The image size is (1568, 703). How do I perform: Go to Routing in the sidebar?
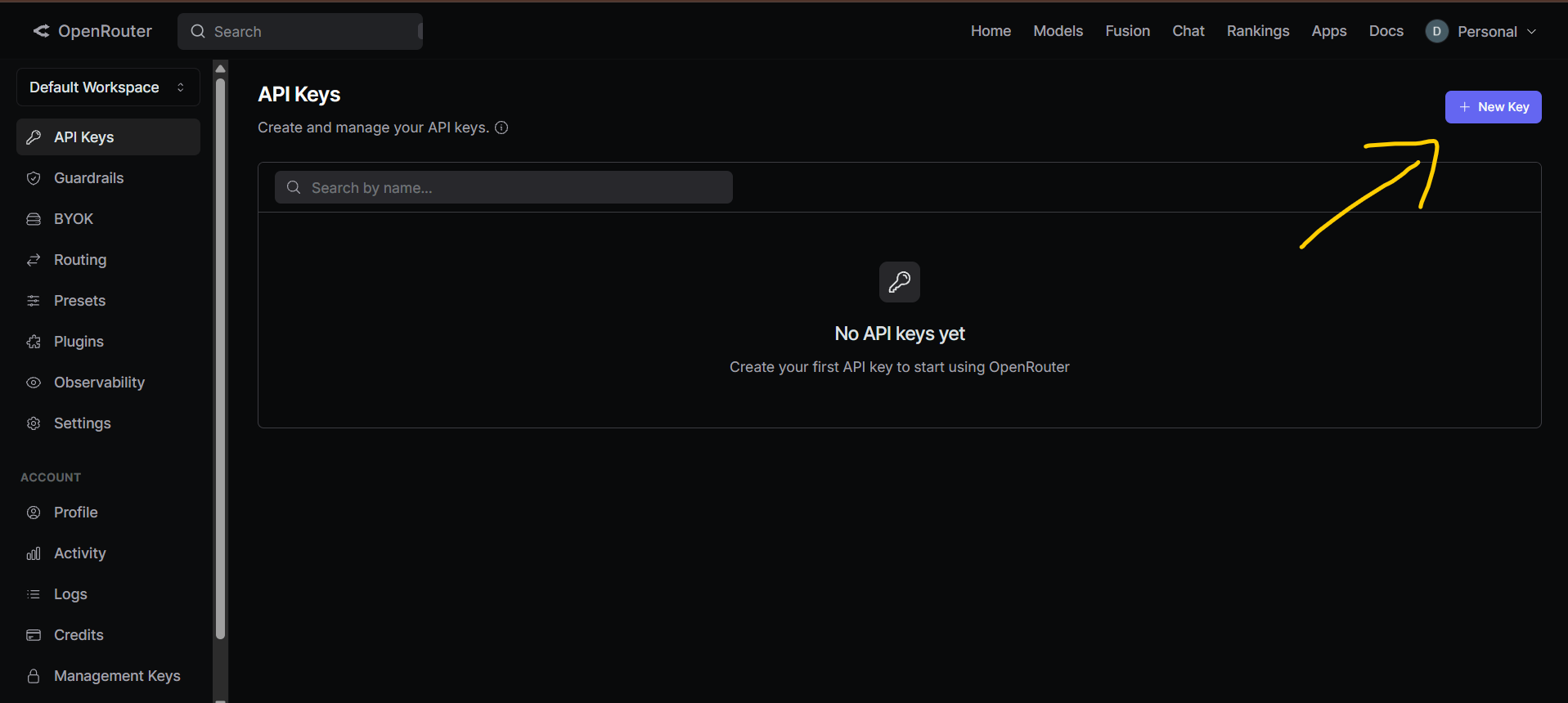(x=108, y=260)
